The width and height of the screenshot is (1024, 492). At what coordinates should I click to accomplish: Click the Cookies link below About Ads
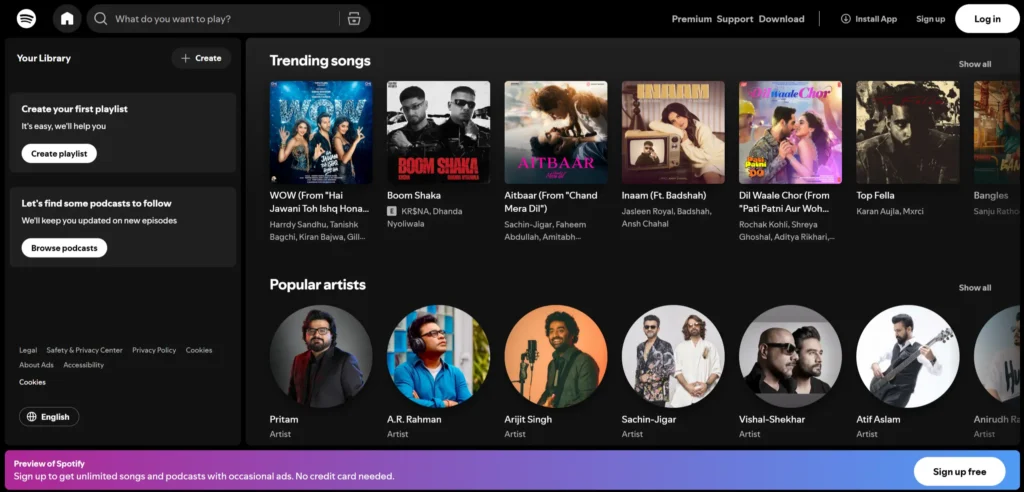coord(33,382)
